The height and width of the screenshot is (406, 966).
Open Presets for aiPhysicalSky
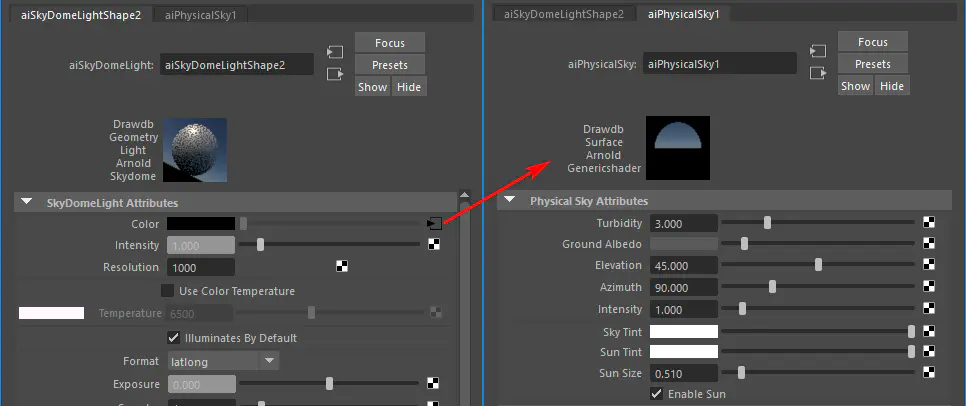point(873,64)
